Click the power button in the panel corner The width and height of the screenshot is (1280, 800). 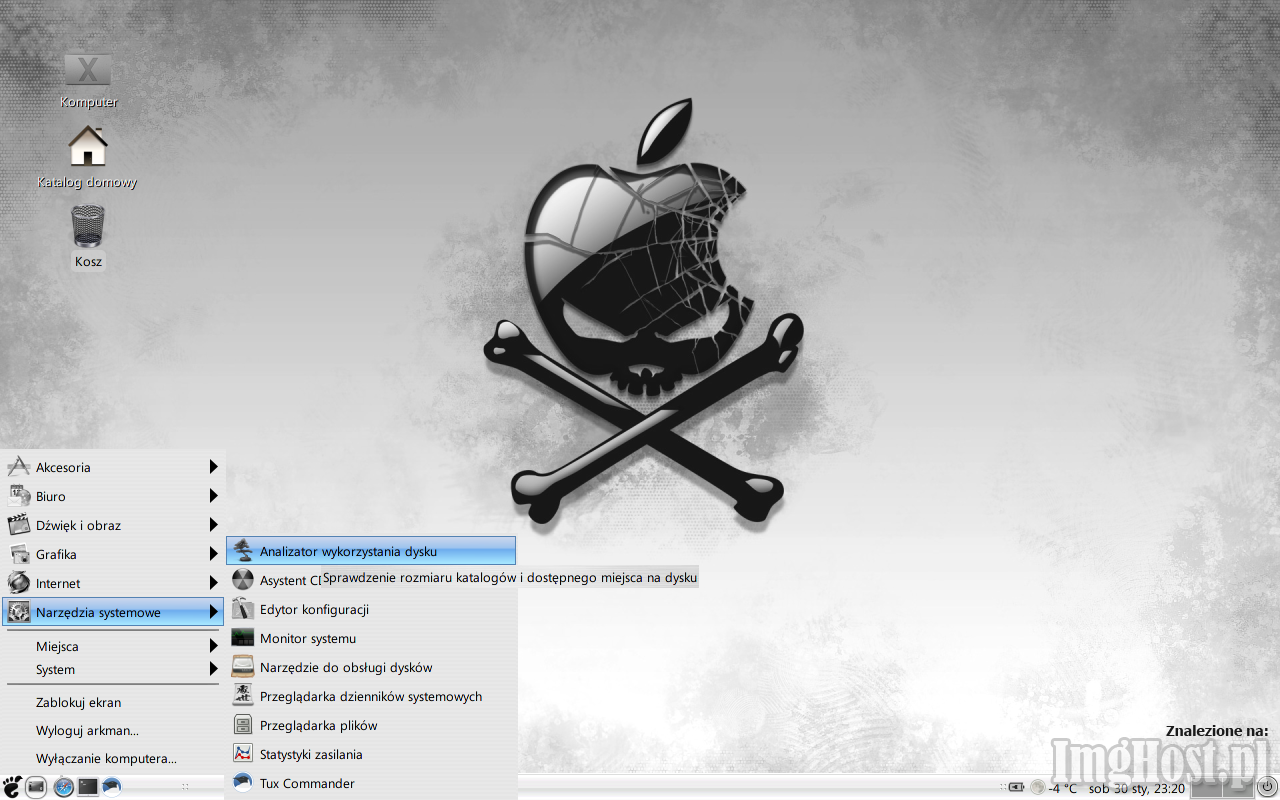tap(1267, 787)
